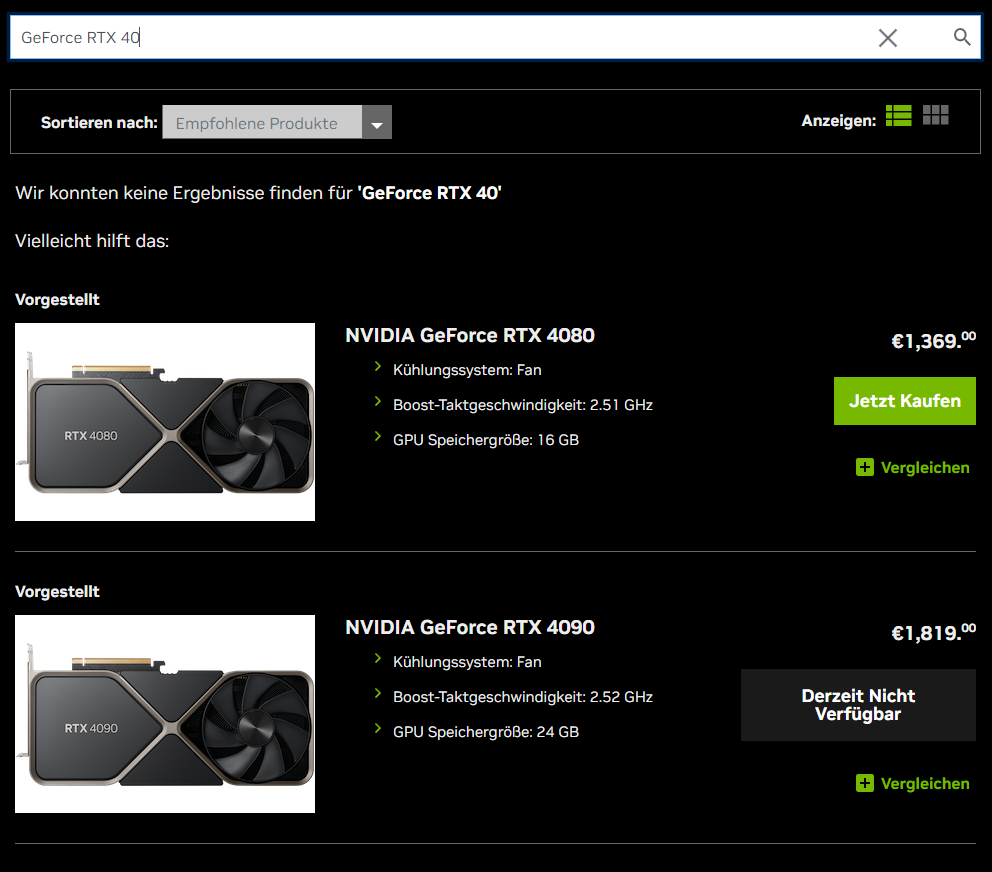This screenshot has width=992, height=872.
Task: Add RTX 4090 to compare via Vergleichen
Action: [913, 783]
